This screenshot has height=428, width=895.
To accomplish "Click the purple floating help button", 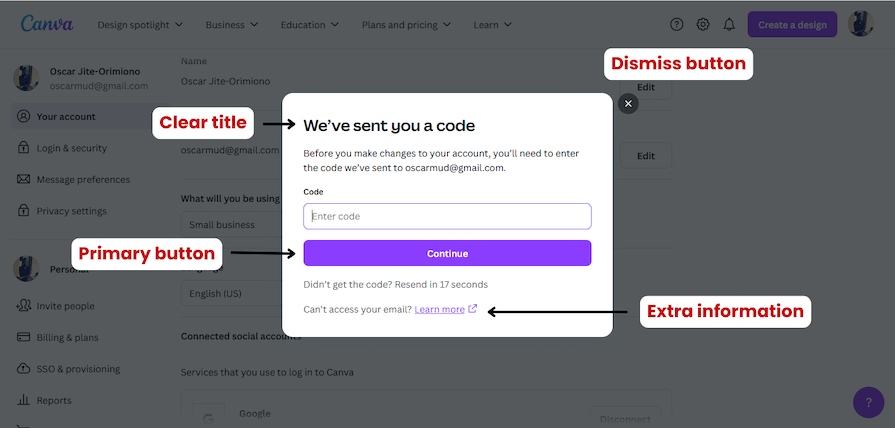I will [x=868, y=402].
